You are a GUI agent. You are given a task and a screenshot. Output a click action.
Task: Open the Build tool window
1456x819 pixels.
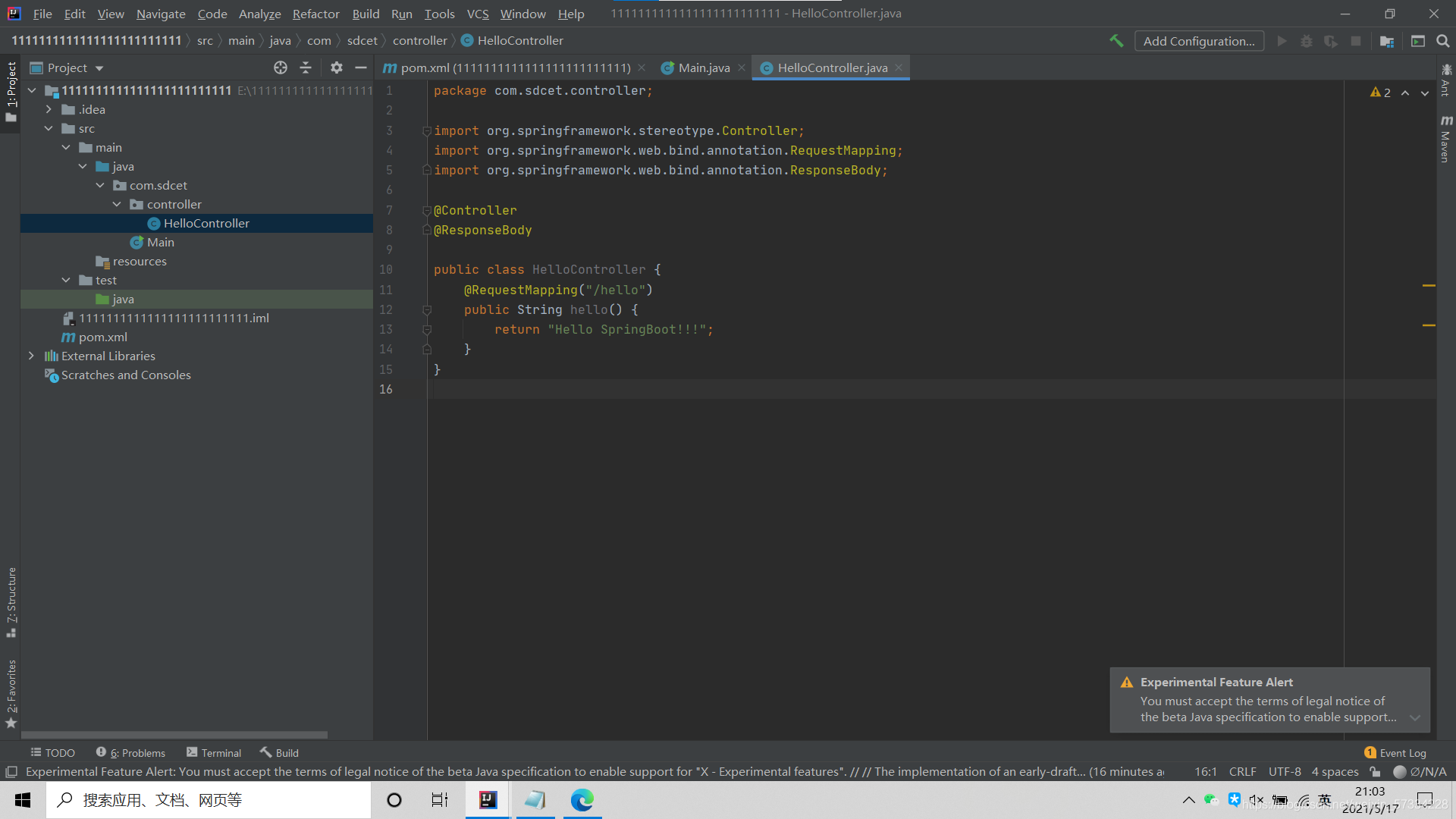pos(279,752)
